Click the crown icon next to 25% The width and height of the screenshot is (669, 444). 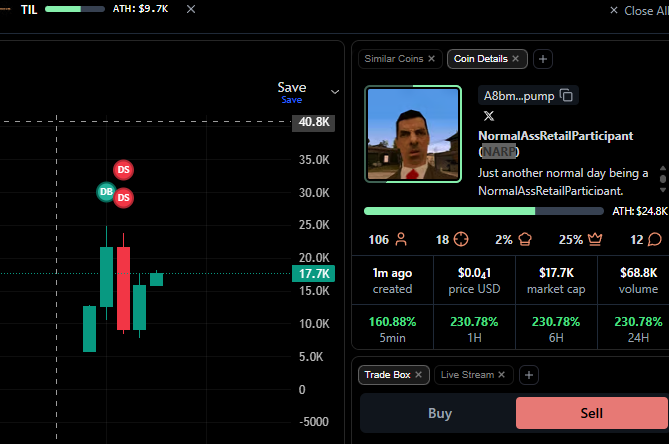[x=595, y=239]
